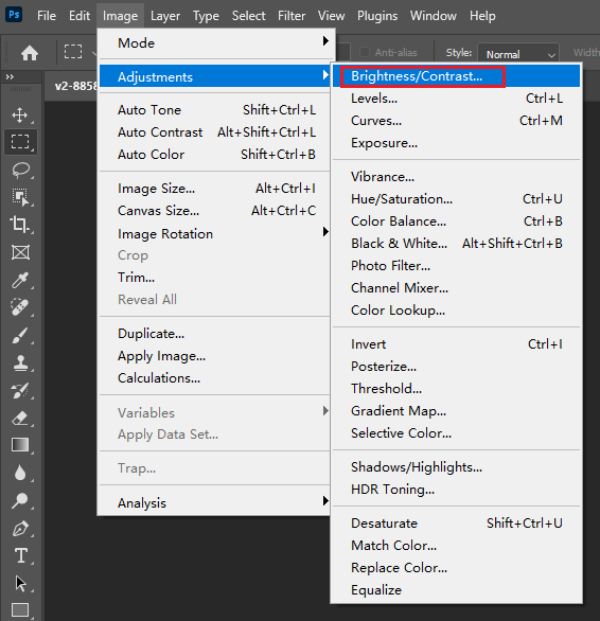
Task: Select the Move tool
Action: (20, 115)
